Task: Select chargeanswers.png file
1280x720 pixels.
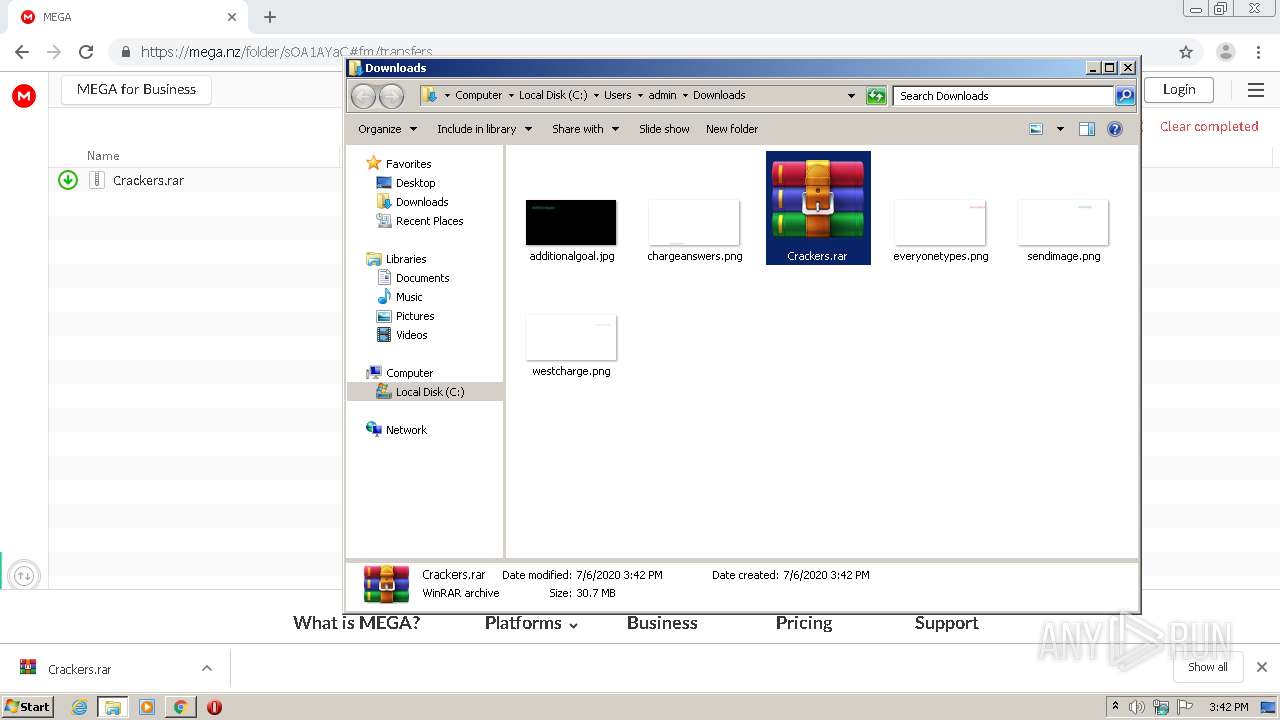Action: pos(694,230)
